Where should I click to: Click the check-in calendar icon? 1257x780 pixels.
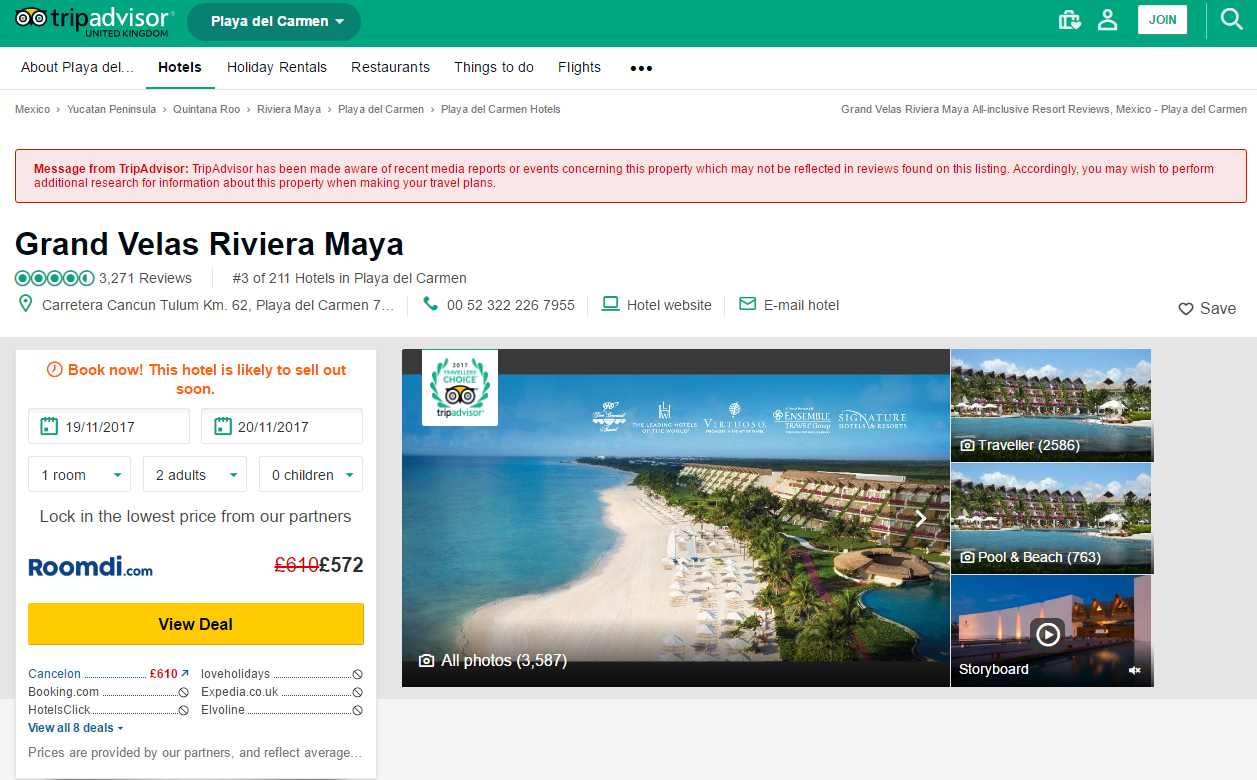coord(48,426)
